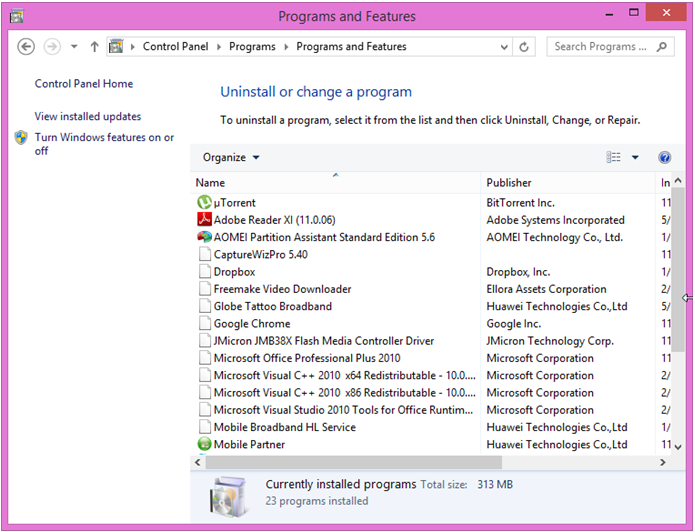
Task: Select Adobe Reader XI icon in list
Action: [x=204, y=219]
